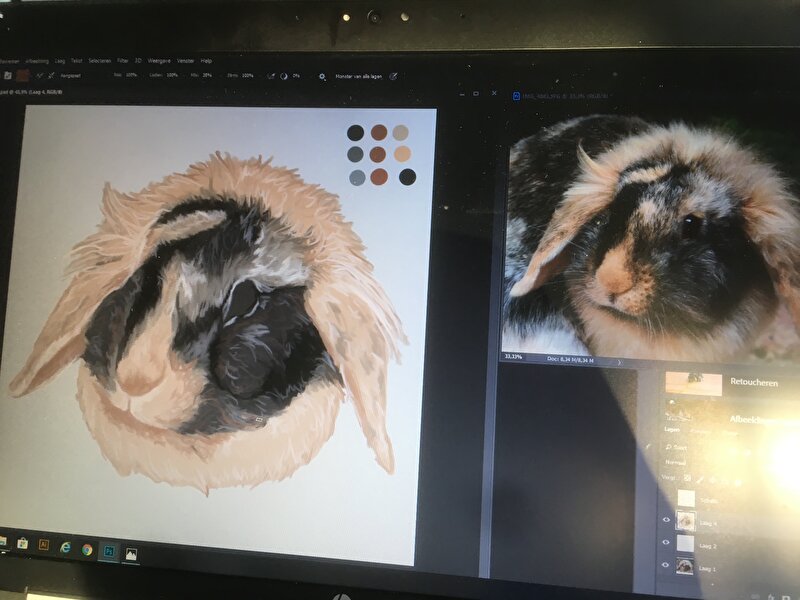Open Google Chrome from the taskbar
The width and height of the screenshot is (800, 600).
87,549
